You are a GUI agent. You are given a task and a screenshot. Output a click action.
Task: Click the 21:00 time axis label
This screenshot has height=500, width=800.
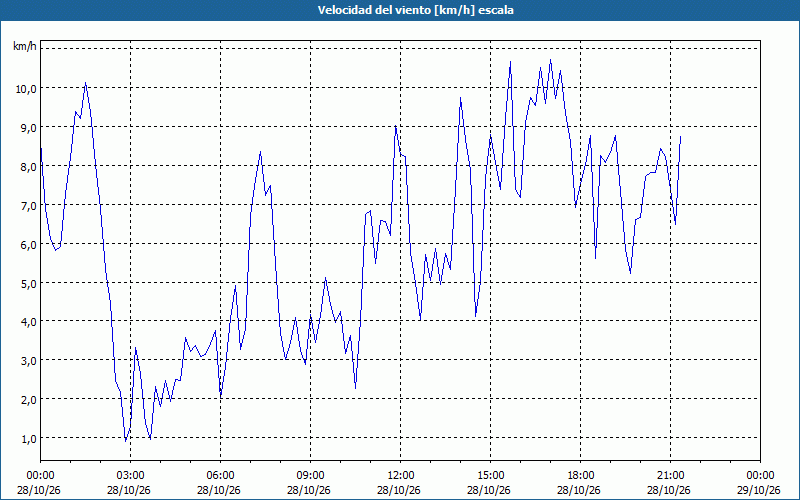670,476
